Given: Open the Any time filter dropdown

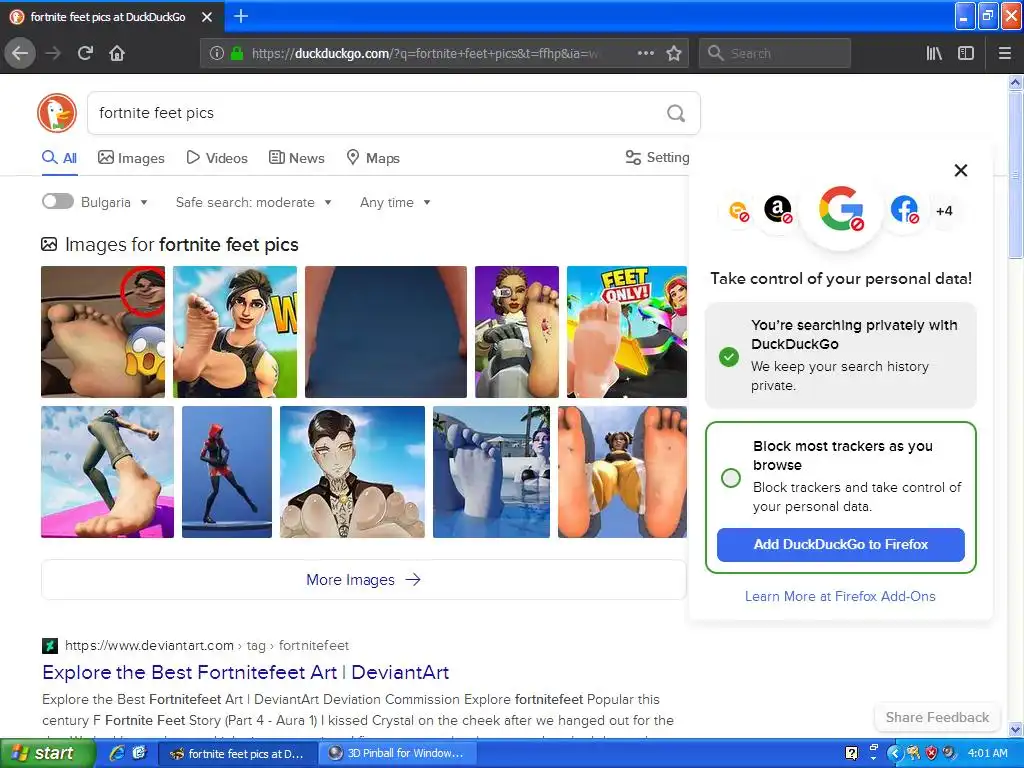Looking at the screenshot, I should (x=395, y=202).
